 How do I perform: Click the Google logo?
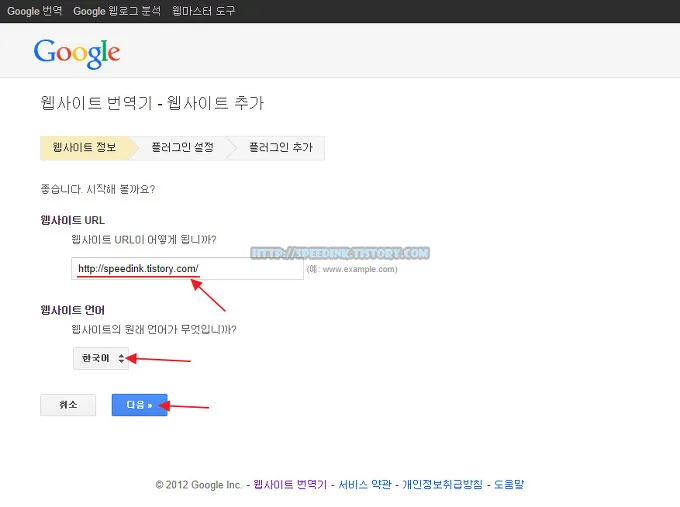(77, 53)
